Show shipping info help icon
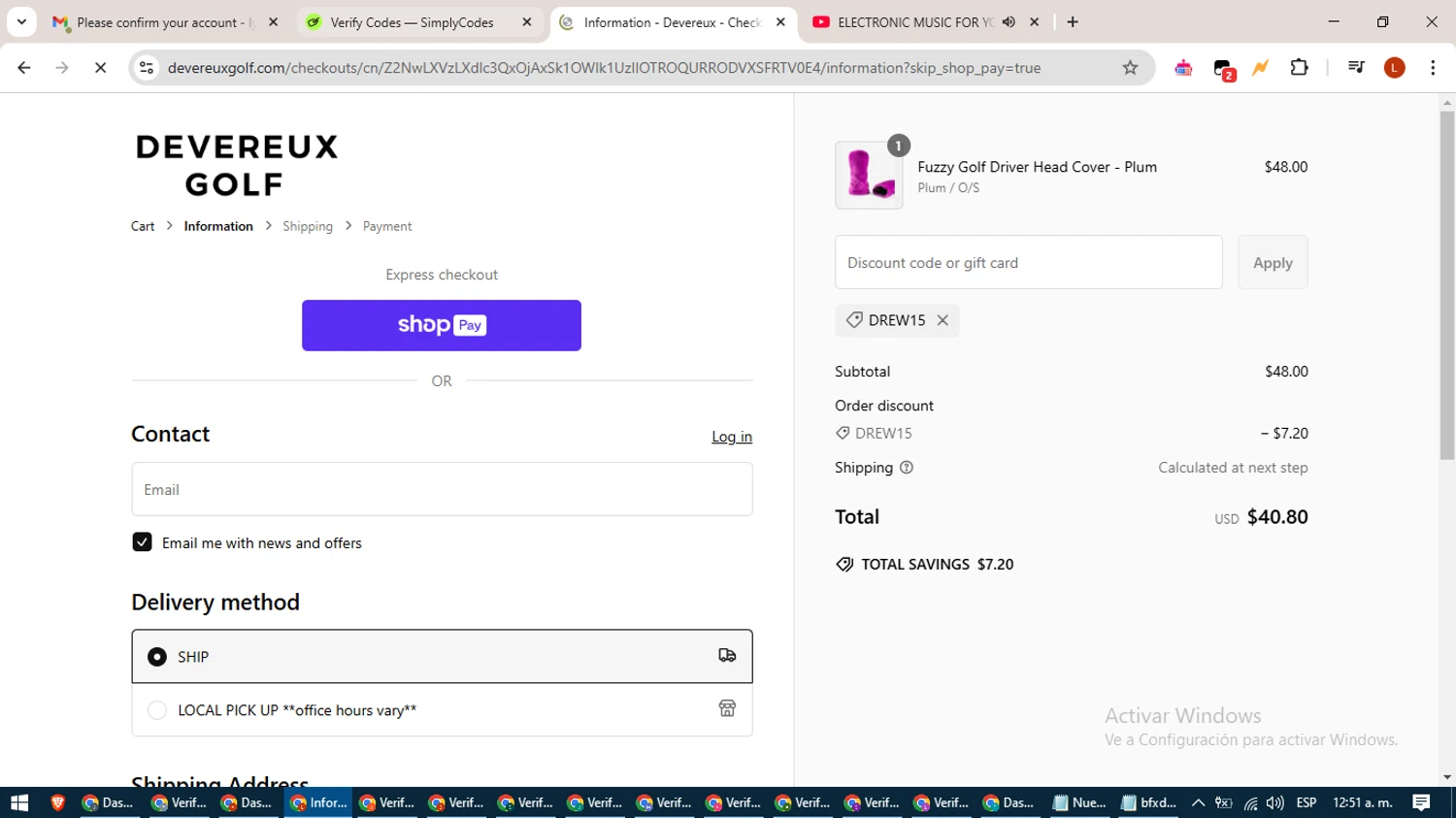Image resolution: width=1456 pixels, height=818 pixels. (x=907, y=468)
